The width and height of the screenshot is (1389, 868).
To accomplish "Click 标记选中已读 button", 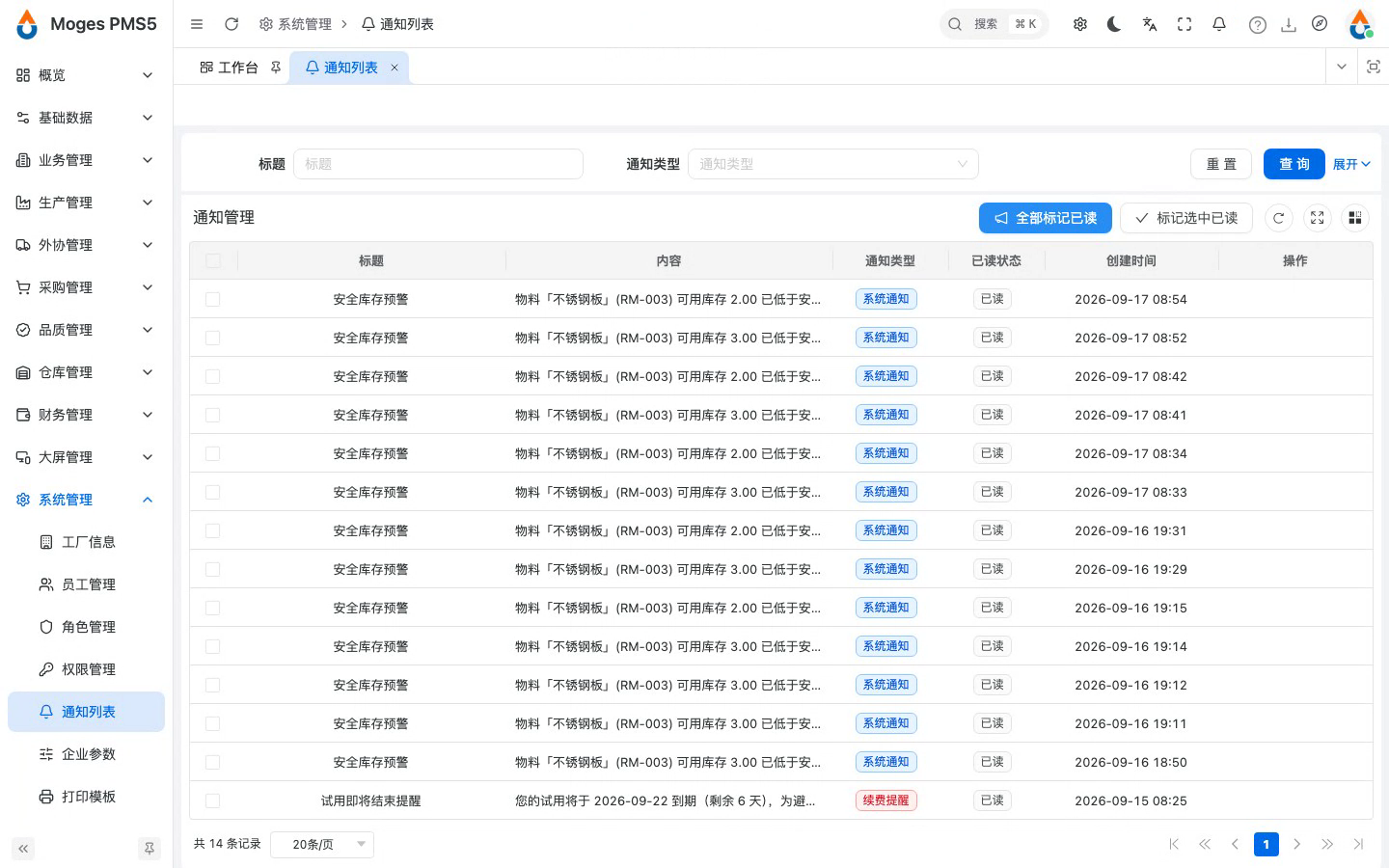I will pyautogui.click(x=1186, y=218).
